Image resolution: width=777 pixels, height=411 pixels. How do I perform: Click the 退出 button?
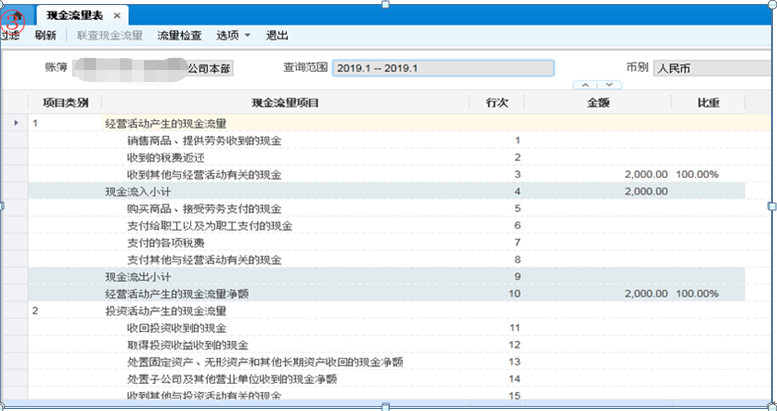[277, 36]
